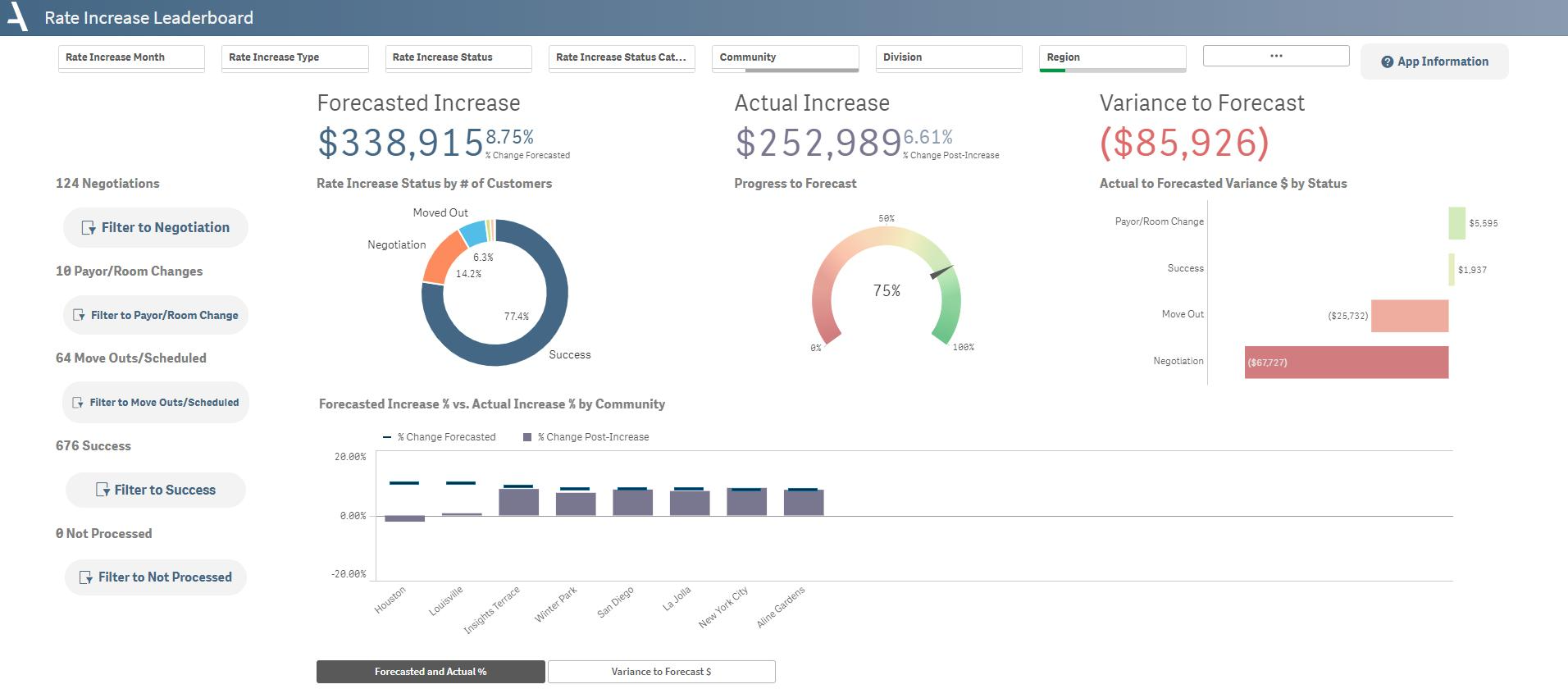Click Filter to Move Outs/Scheduled button
Viewport: 1568px width, 698px height.
click(156, 402)
